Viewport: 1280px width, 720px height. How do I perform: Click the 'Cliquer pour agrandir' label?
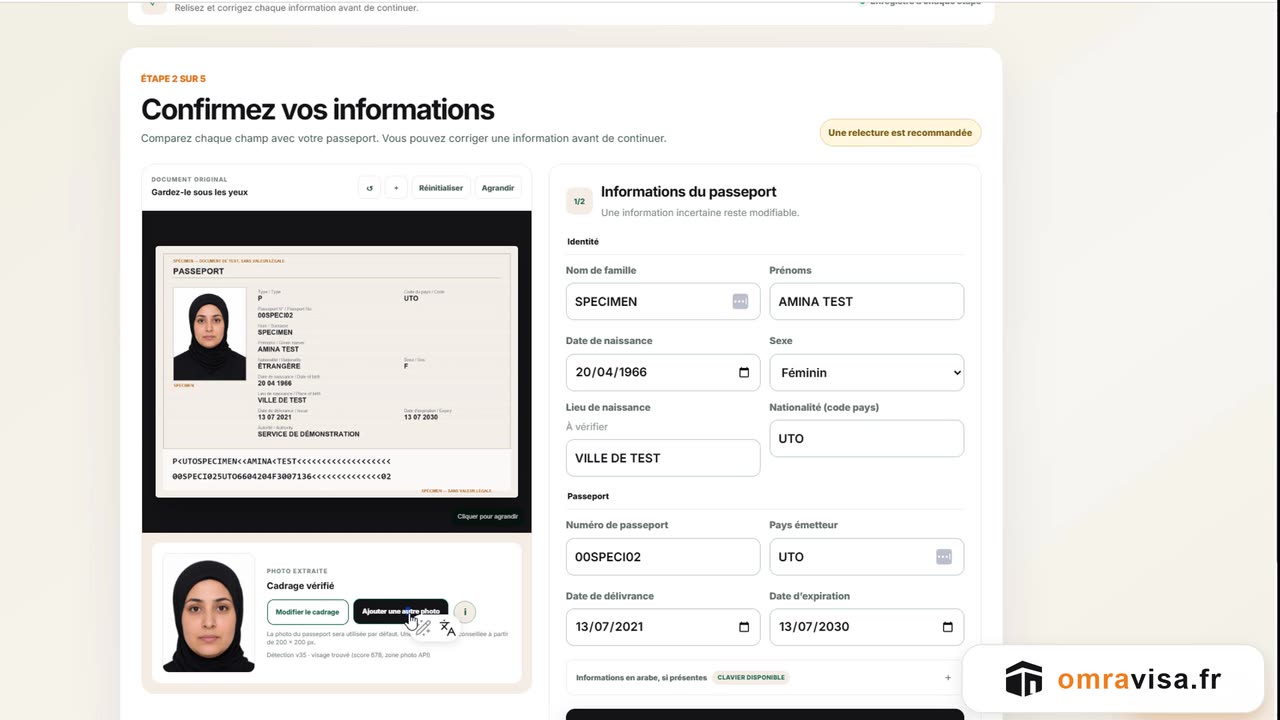[488, 516]
